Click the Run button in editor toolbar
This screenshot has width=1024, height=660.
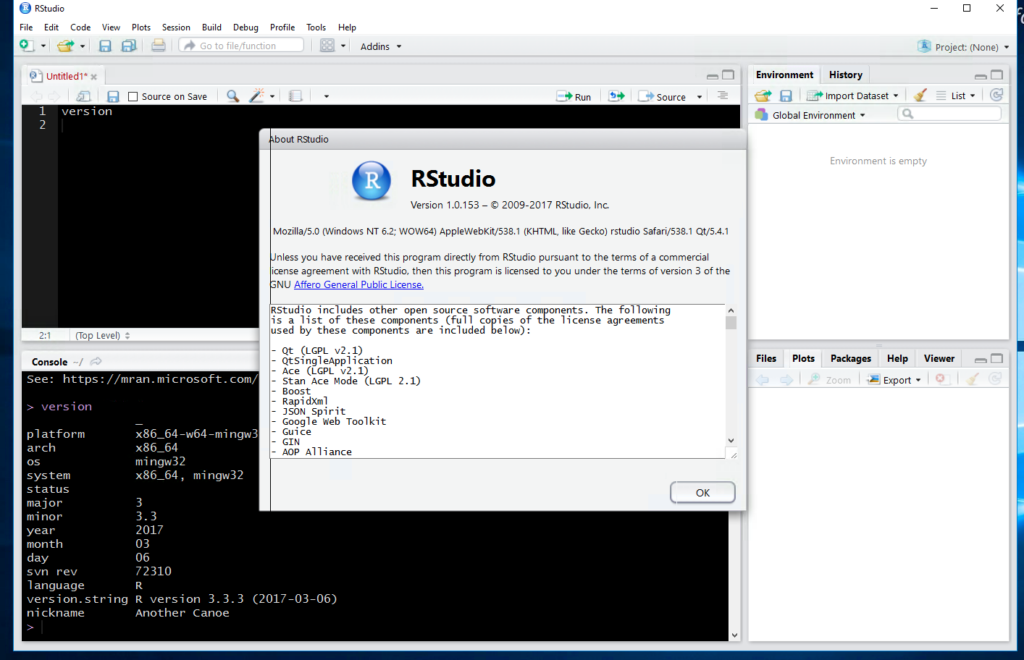573,97
